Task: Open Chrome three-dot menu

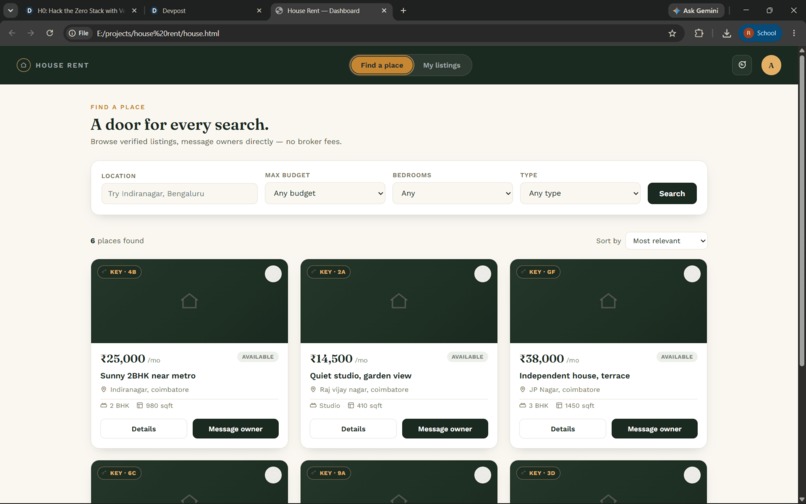Action: 794,33
